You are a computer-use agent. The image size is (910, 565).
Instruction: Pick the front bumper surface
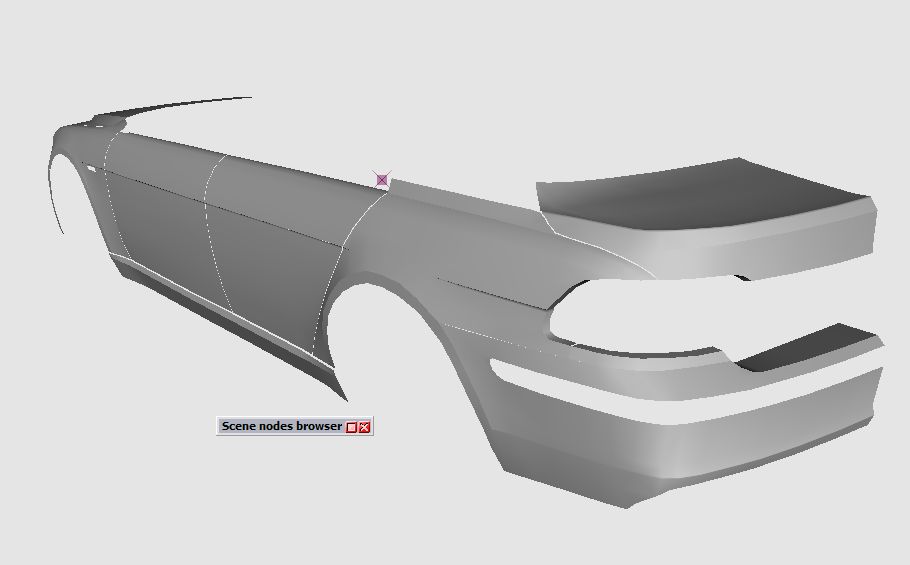tap(700, 425)
